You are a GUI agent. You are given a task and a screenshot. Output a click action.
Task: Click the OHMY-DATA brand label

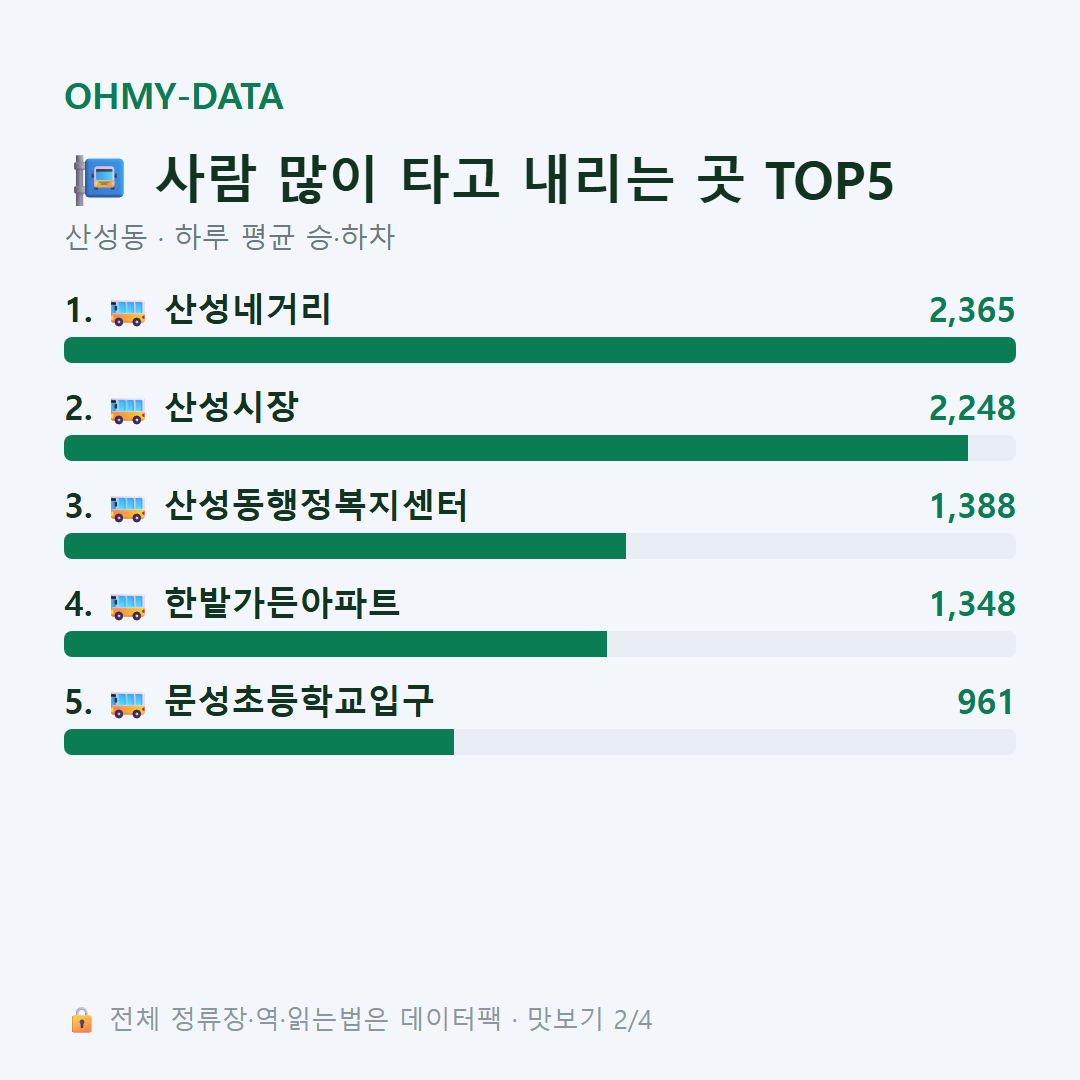pos(174,96)
